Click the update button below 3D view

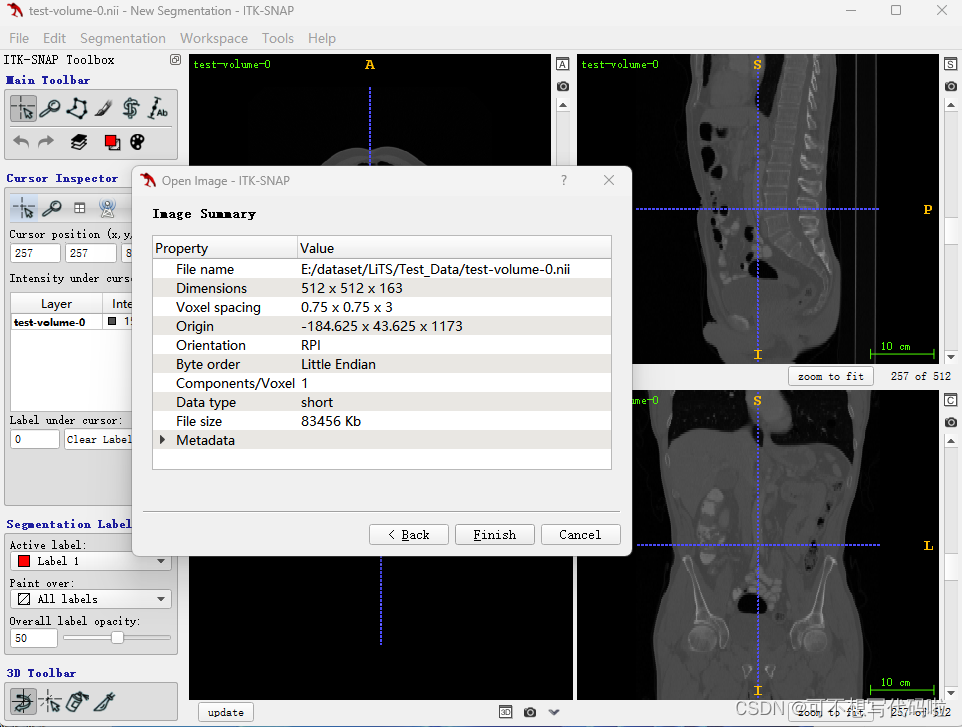226,712
